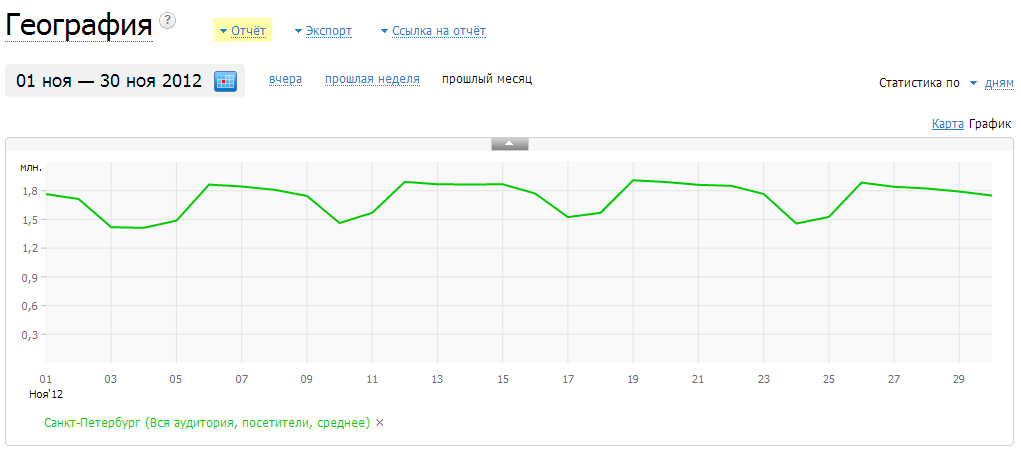
Task: Click the 07 date label on x-axis
Action: [242, 379]
